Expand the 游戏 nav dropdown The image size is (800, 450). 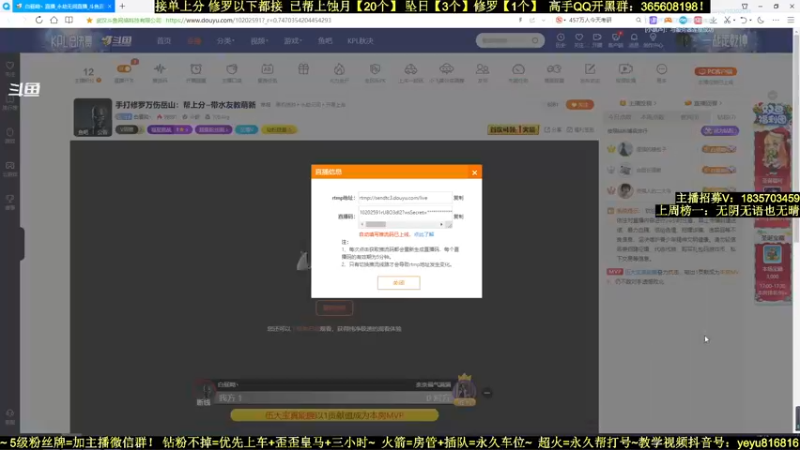(293, 41)
